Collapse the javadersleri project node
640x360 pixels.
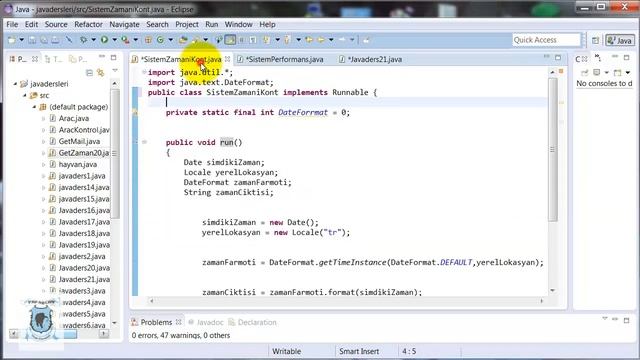click(x=15, y=84)
